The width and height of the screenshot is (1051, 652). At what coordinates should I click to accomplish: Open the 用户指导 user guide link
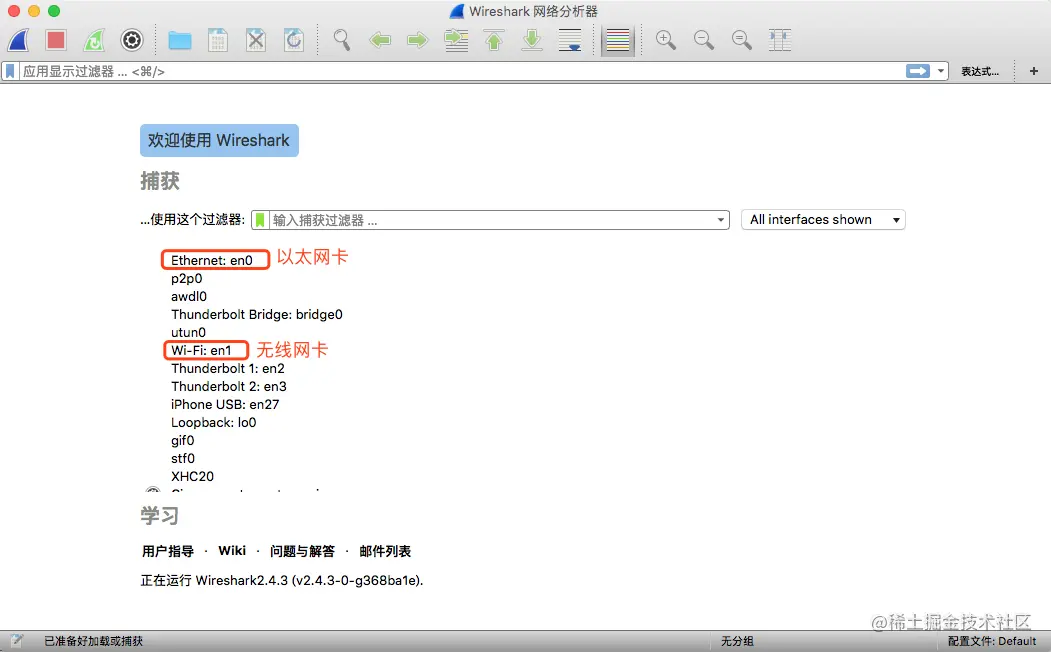click(x=168, y=551)
